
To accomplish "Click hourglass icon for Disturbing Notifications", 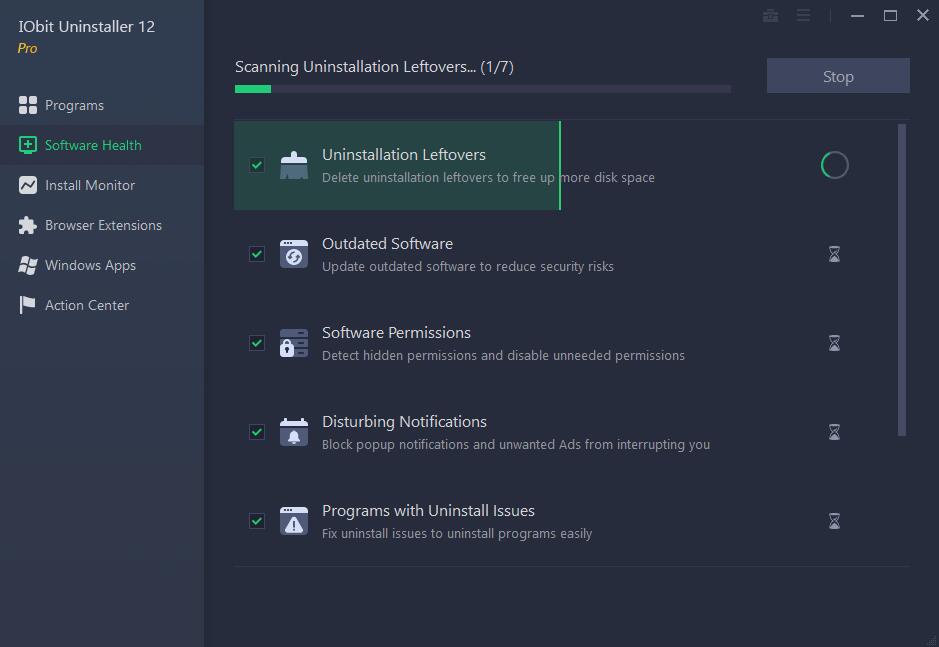I will 834,432.
